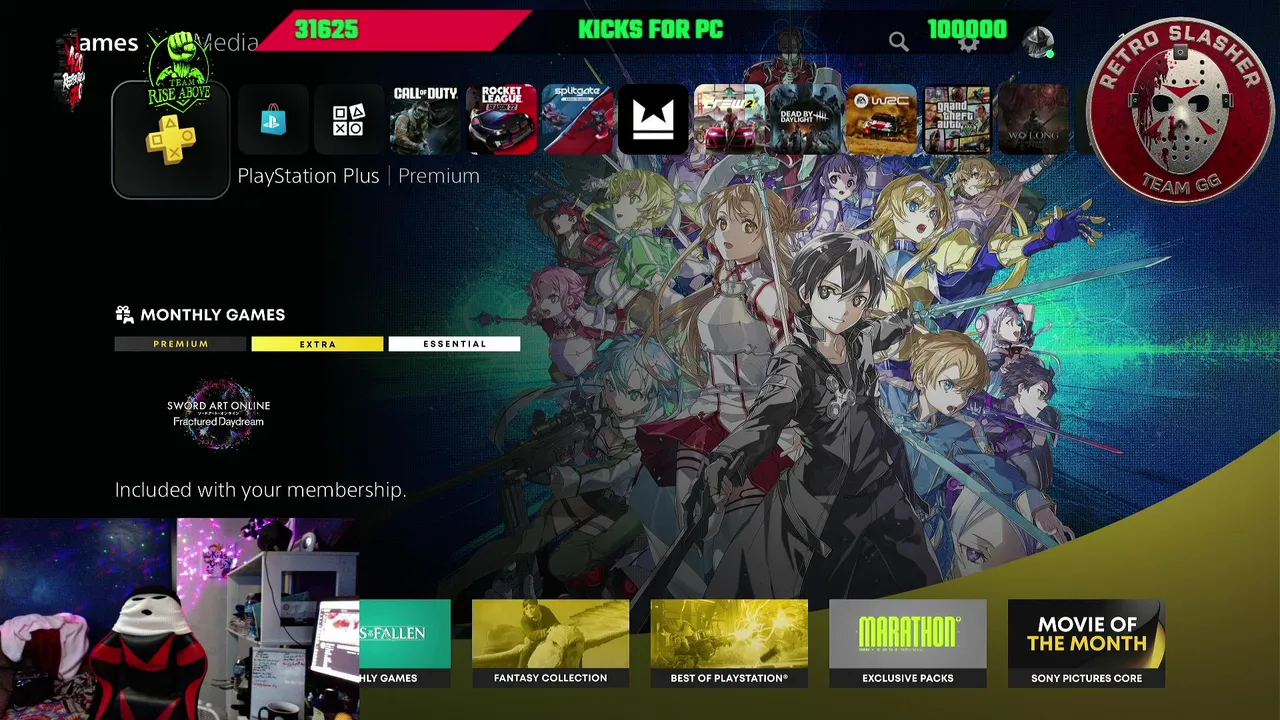Image resolution: width=1280 pixels, height=720 pixels.
Task: Click the webcam feed overlay
Action: tap(179, 619)
